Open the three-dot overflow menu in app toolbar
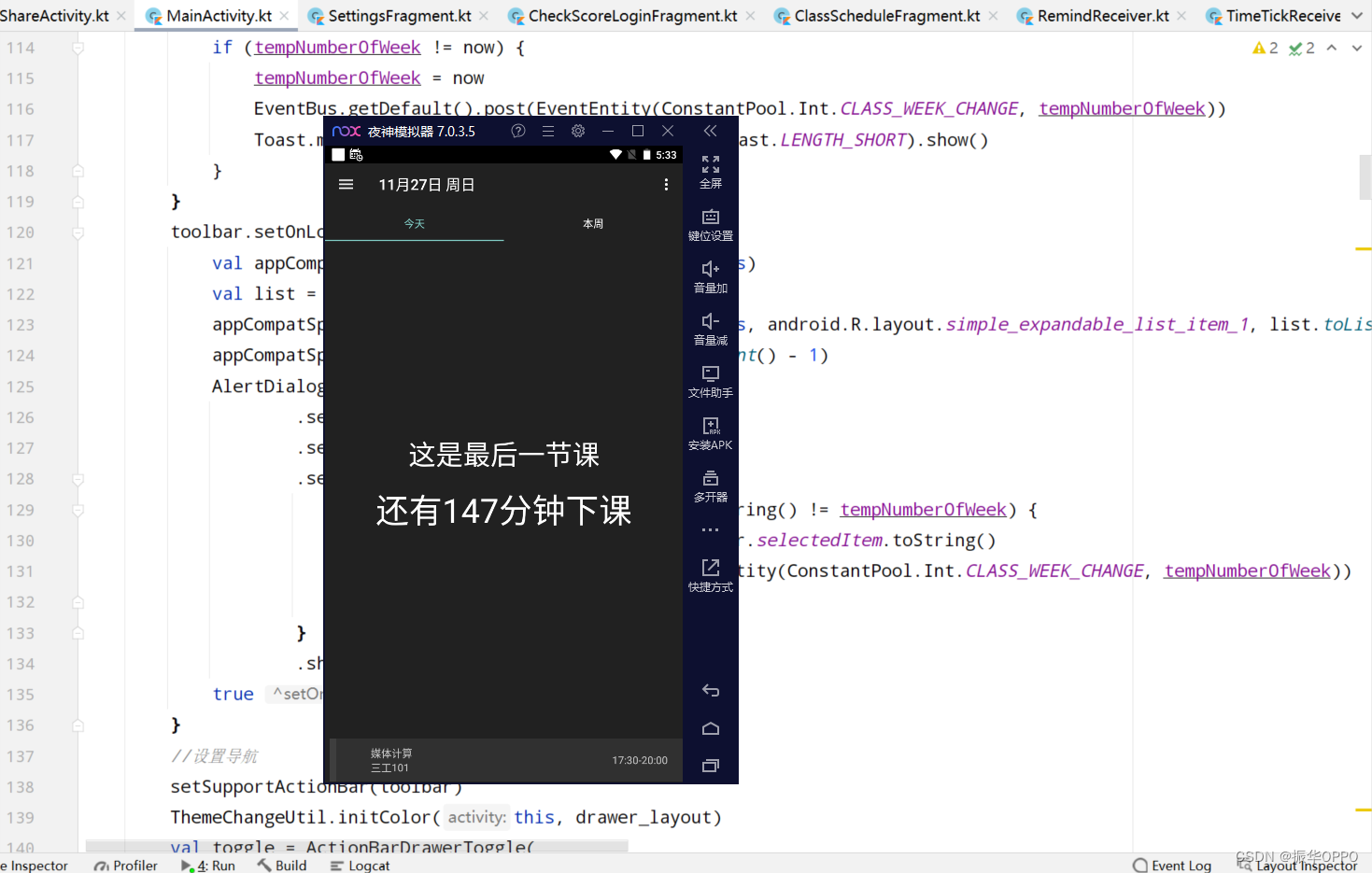This screenshot has width=1372, height=873. click(666, 185)
